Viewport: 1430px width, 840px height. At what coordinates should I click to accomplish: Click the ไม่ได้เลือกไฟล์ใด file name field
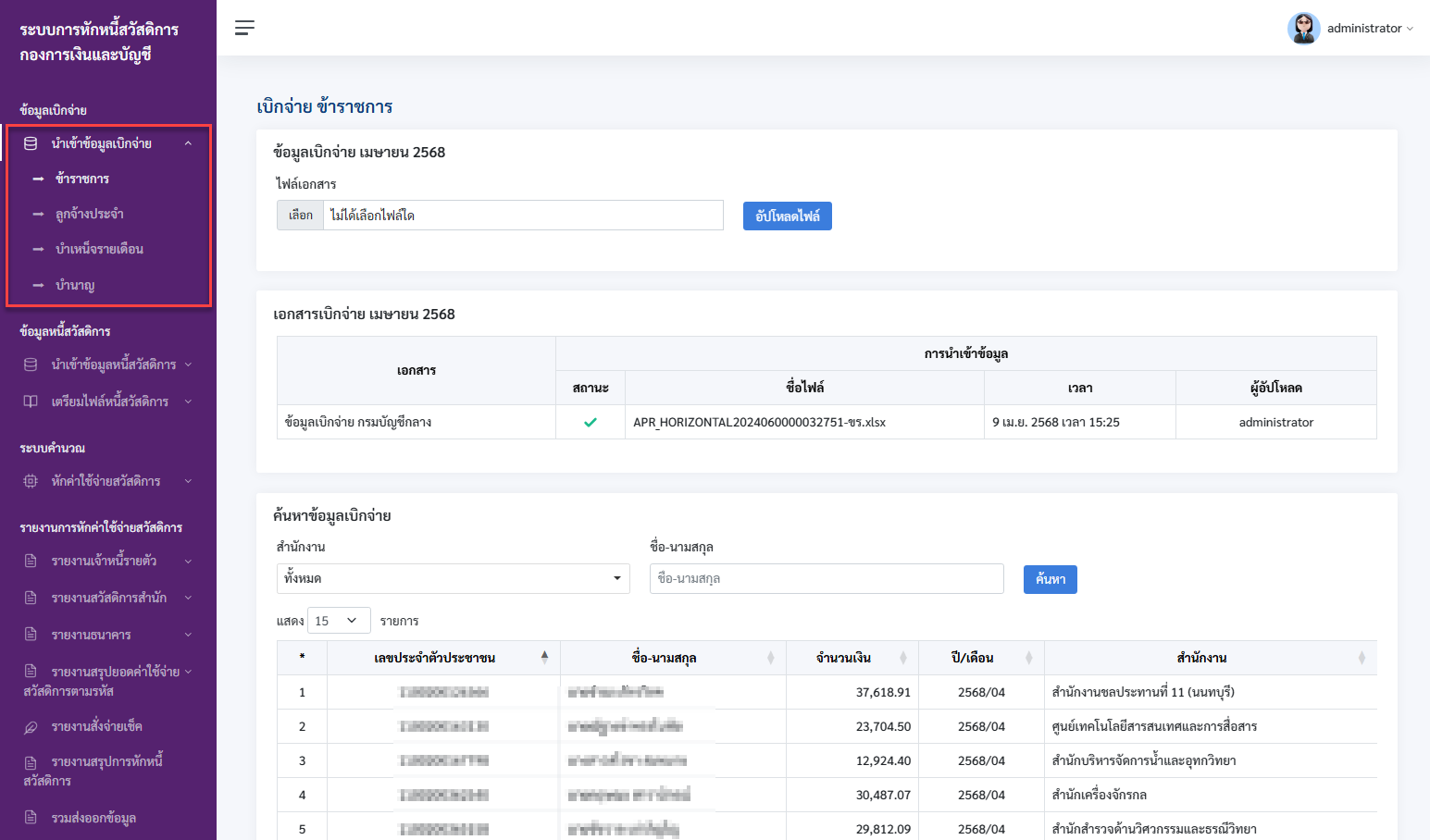point(524,216)
